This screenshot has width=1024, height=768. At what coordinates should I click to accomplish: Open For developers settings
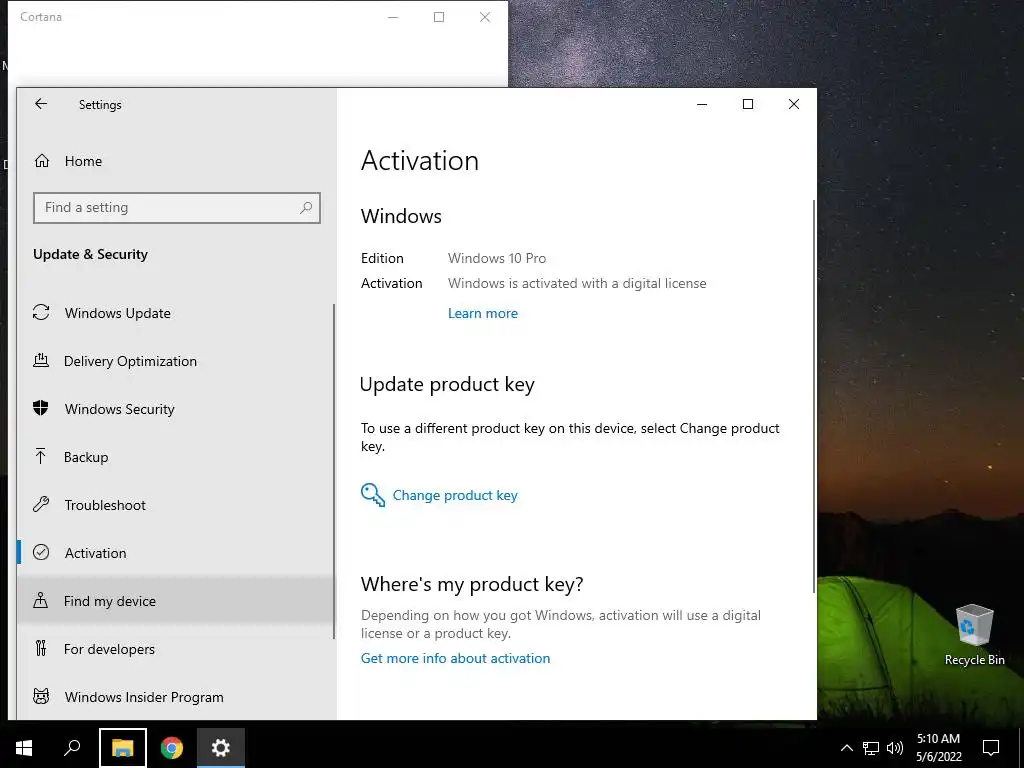[175, 649]
